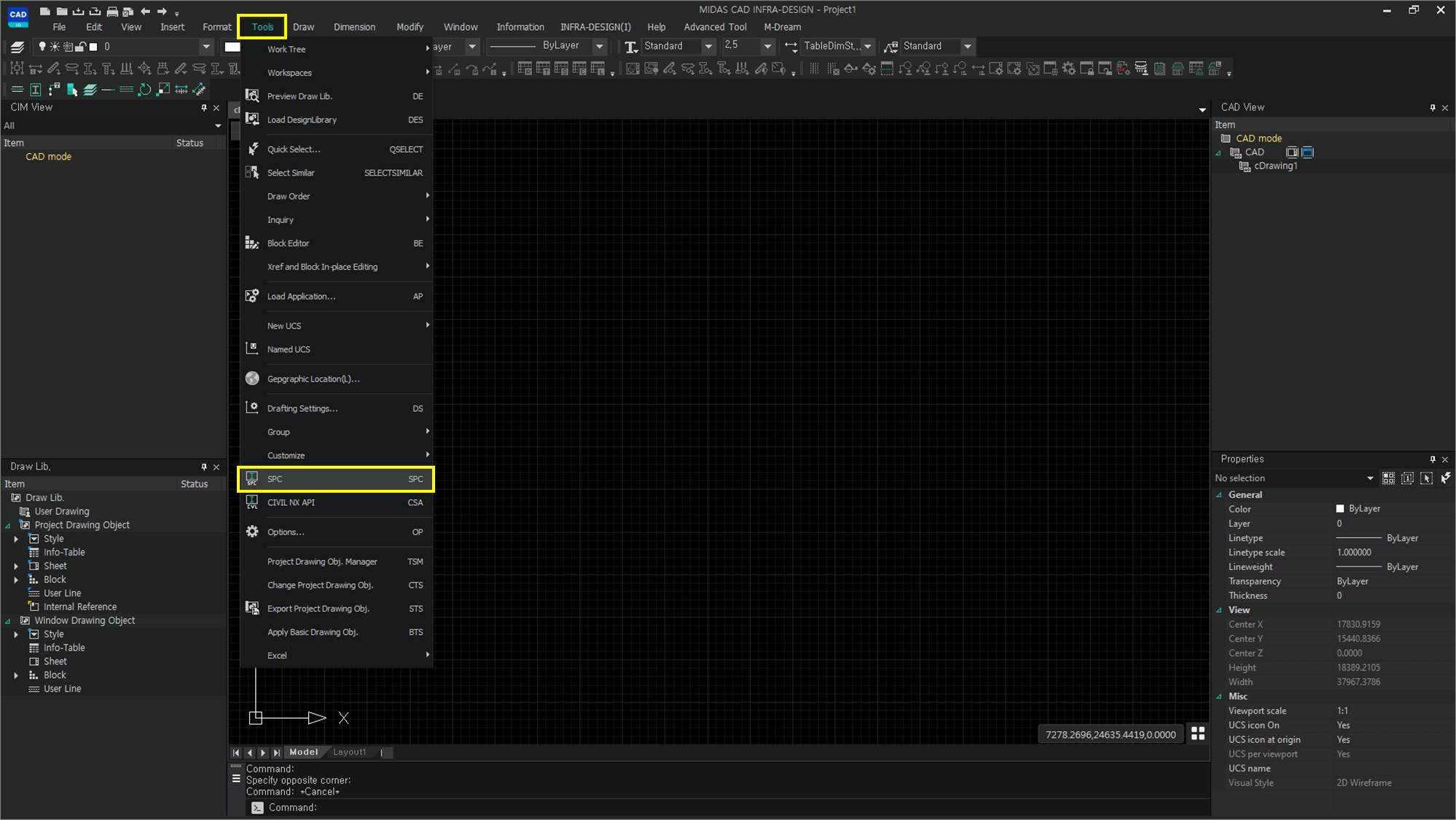Click the Quick Select cursor icon
Viewport: 1456px width, 820px height.
(252, 149)
